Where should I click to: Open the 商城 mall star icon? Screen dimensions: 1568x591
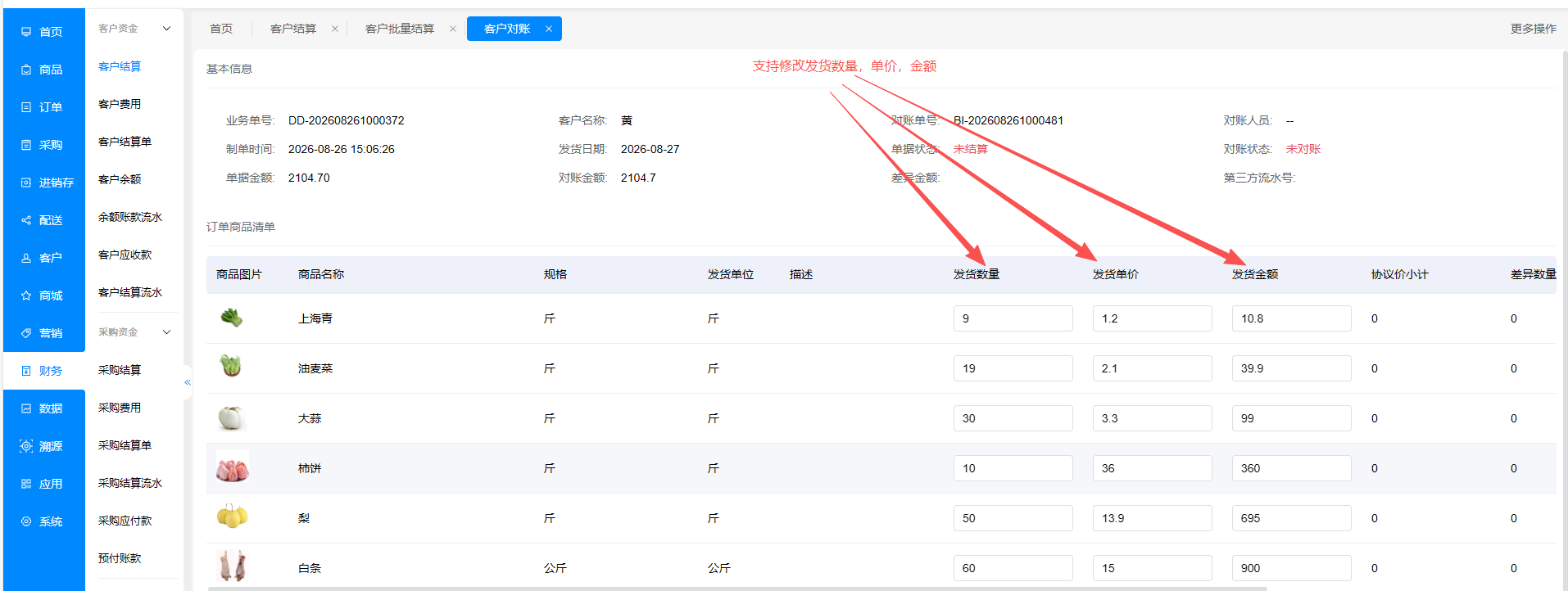(x=26, y=295)
